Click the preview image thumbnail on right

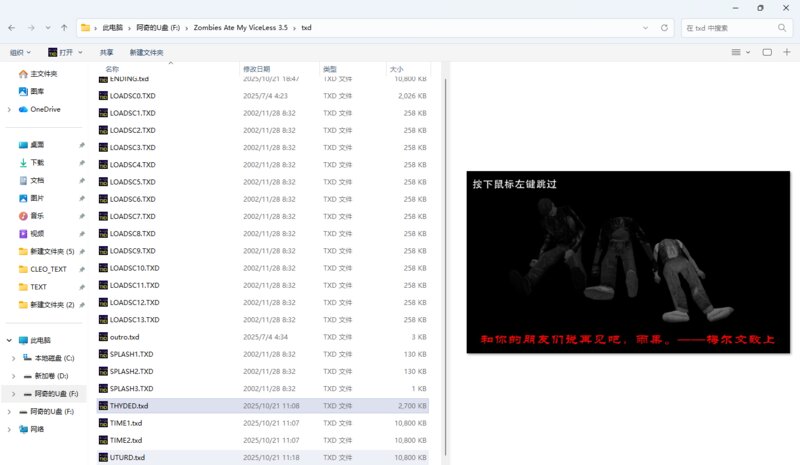tap(628, 262)
